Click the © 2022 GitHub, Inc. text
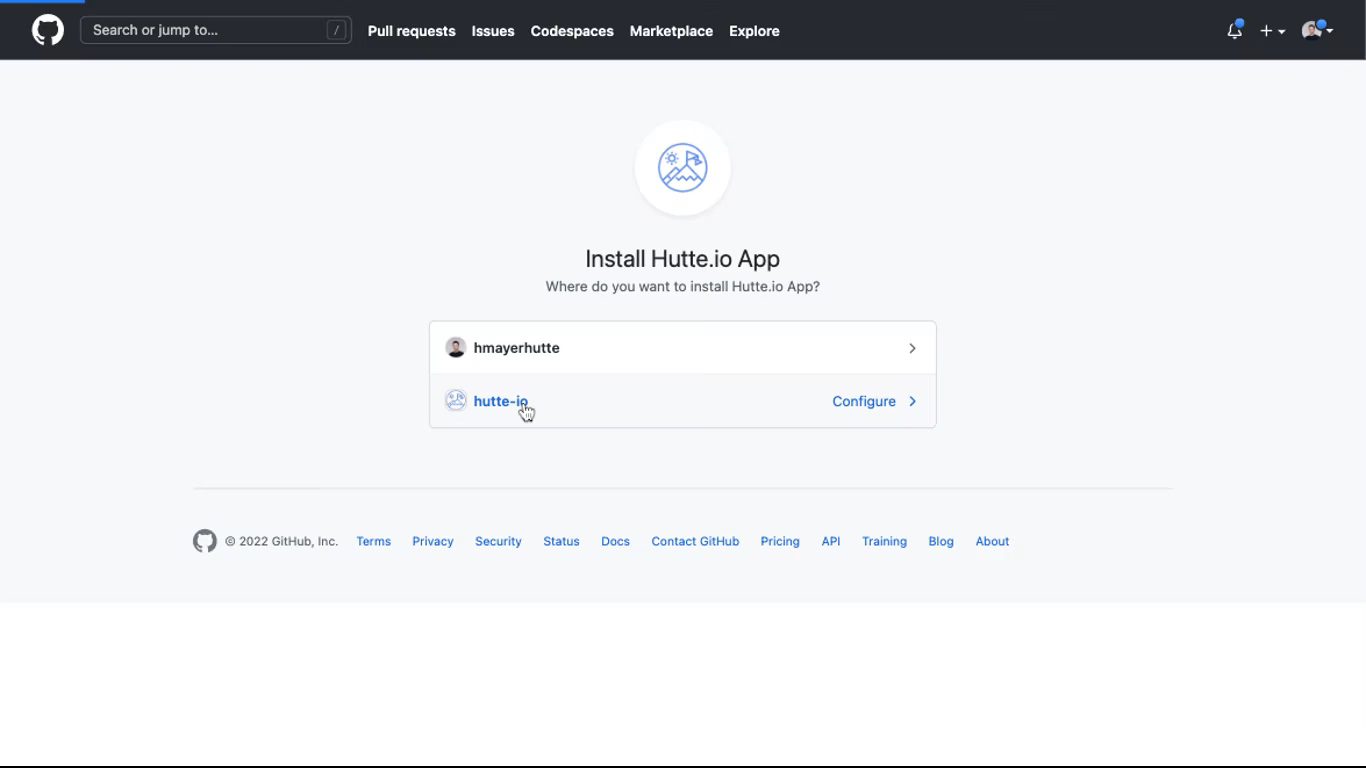The width and height of the screenshot is (1366, 768). [x=281, y=541]
